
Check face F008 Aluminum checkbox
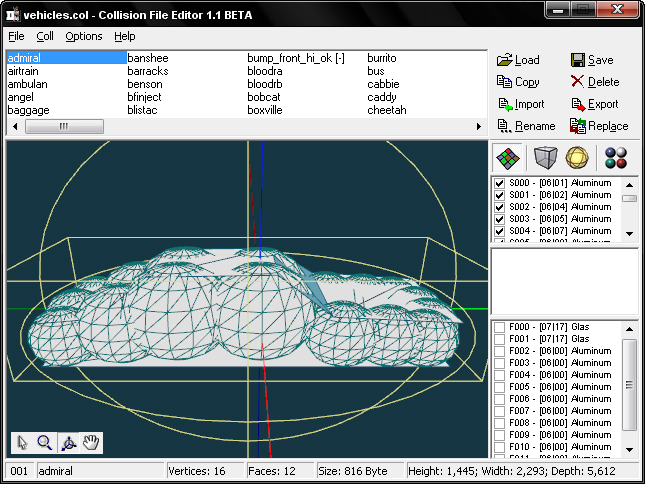coord(499,423)
